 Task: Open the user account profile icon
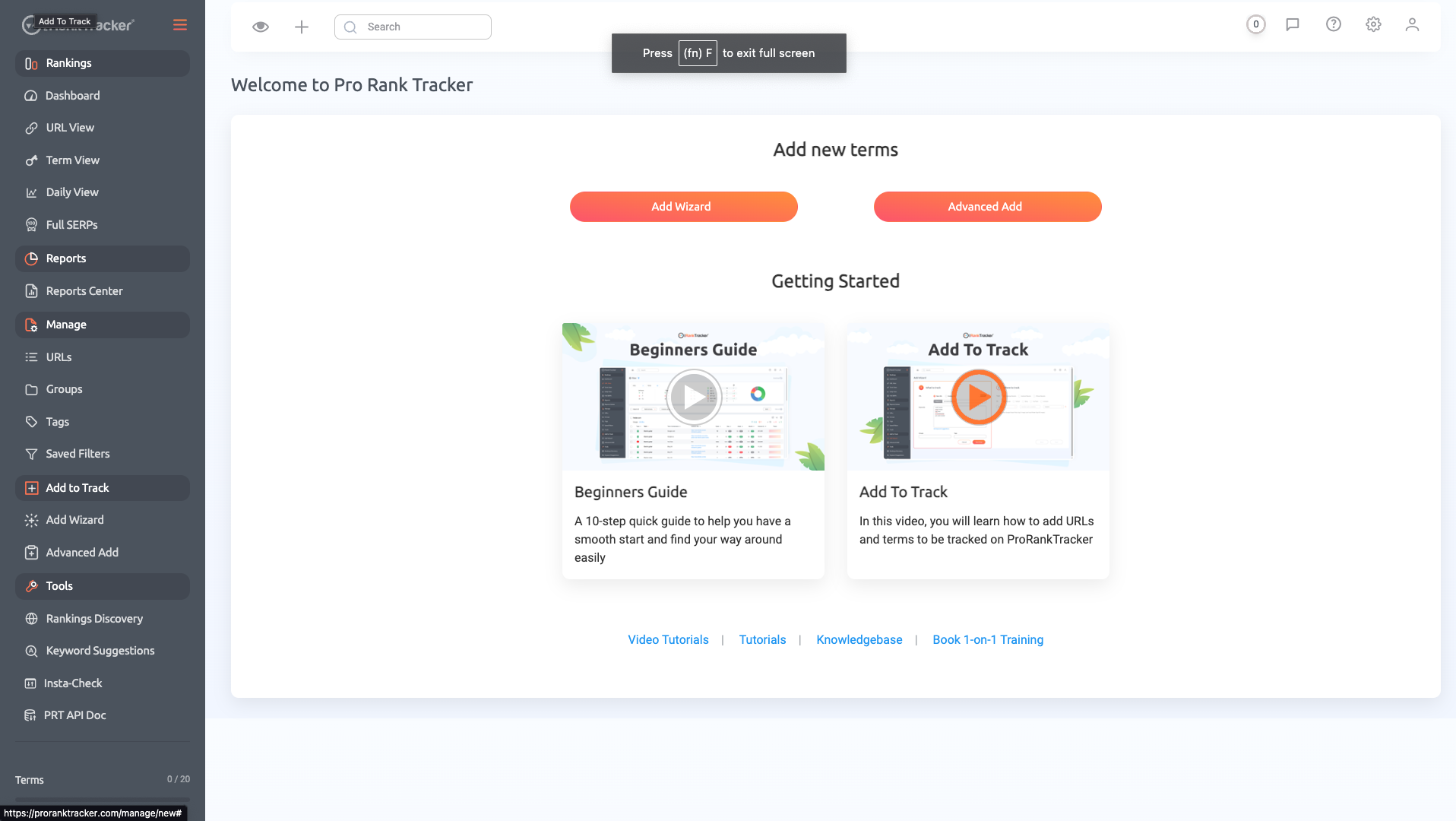point(1412,24)
